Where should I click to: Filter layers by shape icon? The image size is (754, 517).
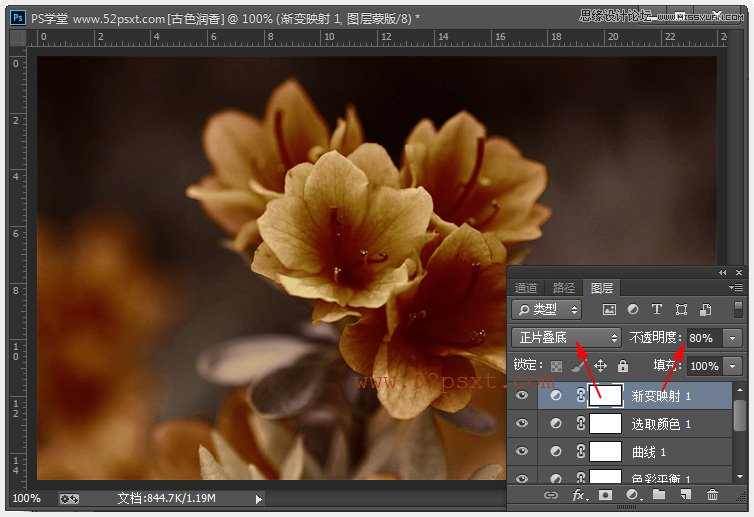coord(681,310)
